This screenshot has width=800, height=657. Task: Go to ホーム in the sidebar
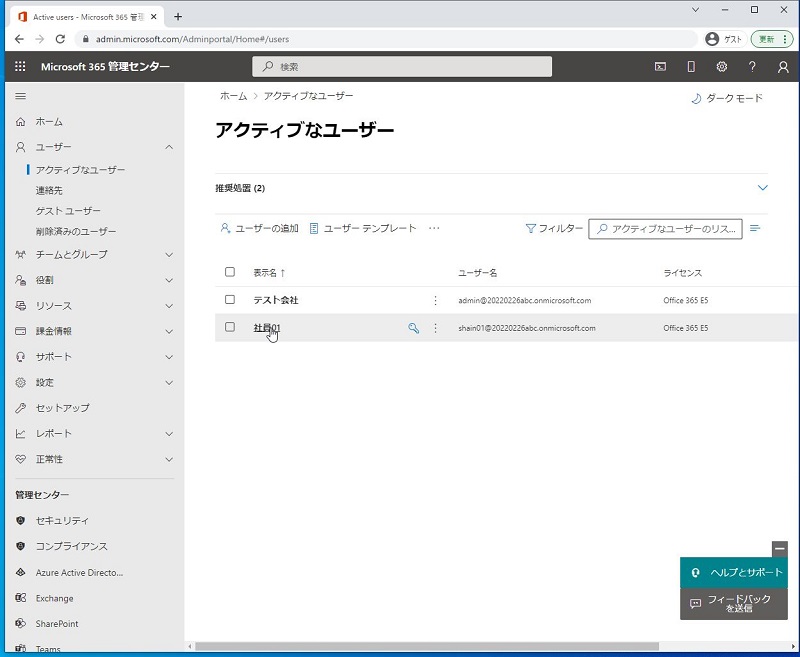[49, 121]
